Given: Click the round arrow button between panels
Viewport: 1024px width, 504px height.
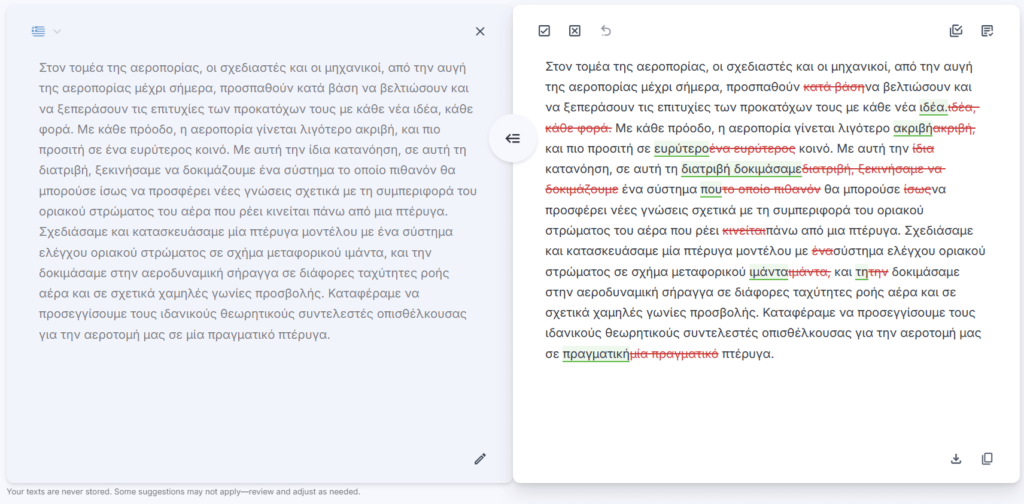Looking at the screenshot, I should click(512, 138).
